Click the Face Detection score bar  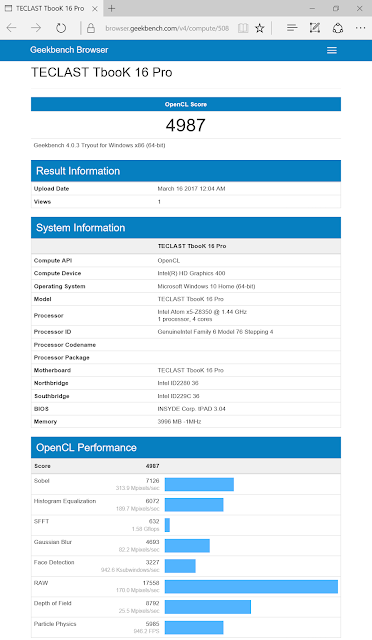click(180, 566)
